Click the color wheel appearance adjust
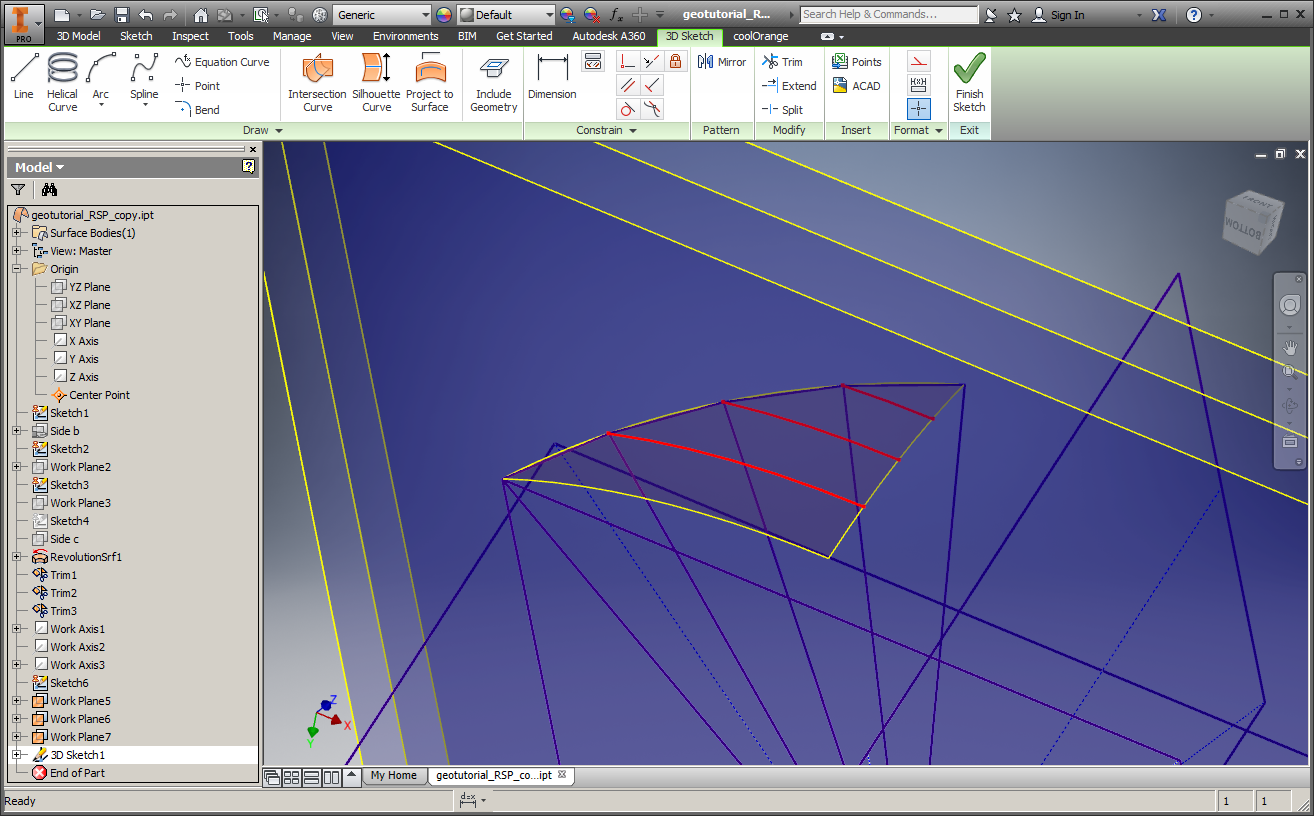The height and width of the screenshot is (816, 1314). point(445,15)
